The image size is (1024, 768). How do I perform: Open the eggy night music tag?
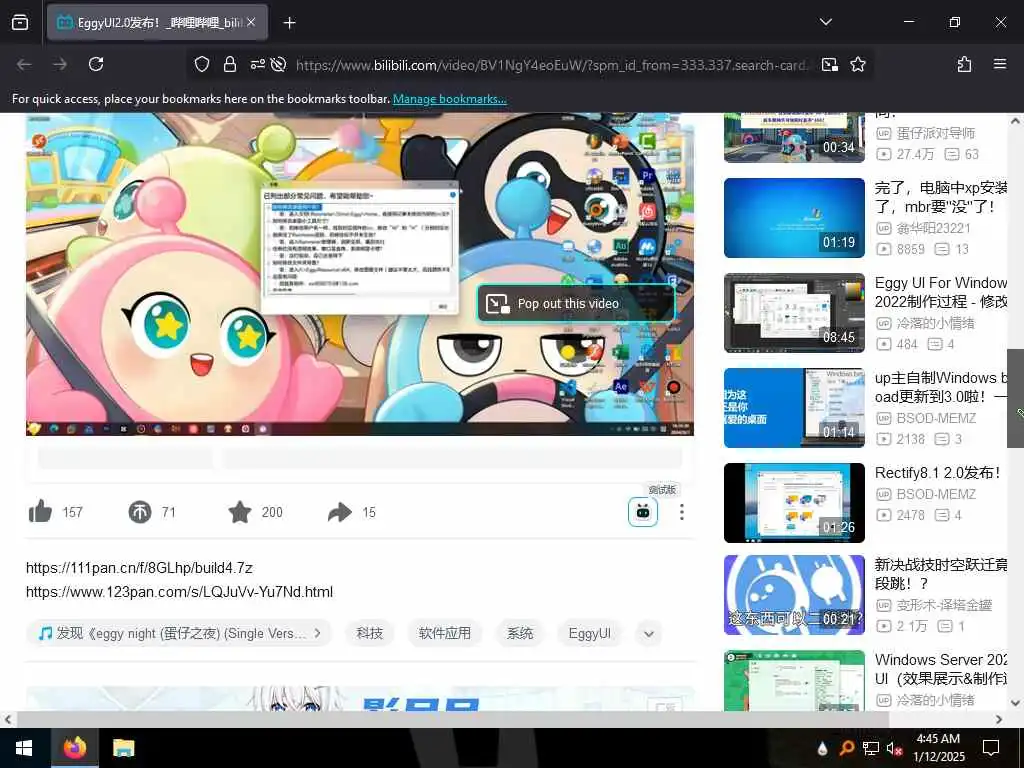click(x=180, y=633)
